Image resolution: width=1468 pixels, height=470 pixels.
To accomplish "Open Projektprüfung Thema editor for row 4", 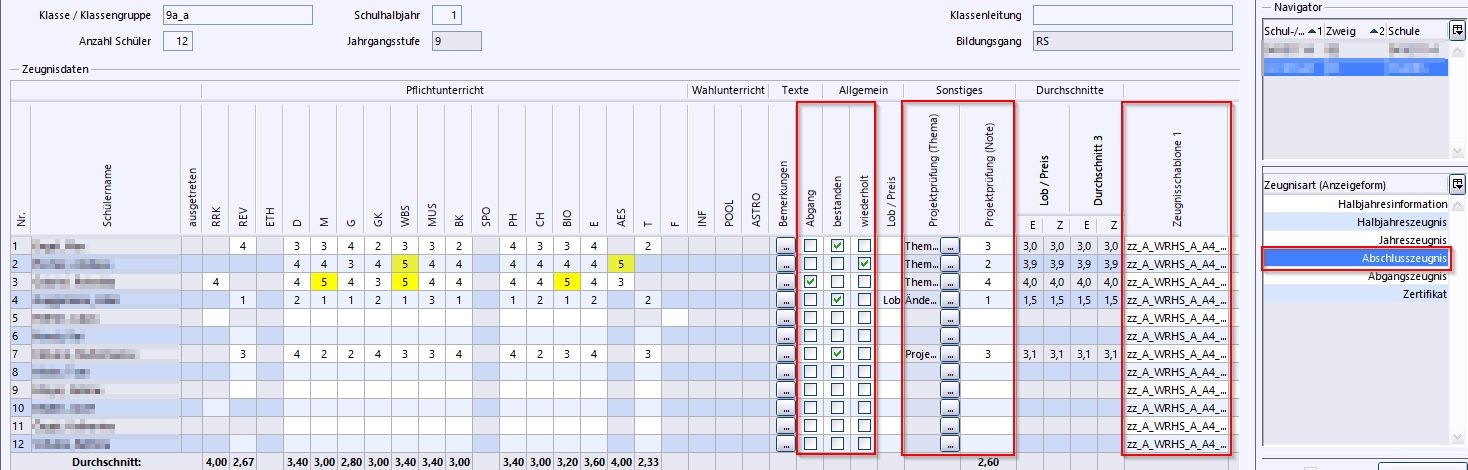I will (x=948, y=300).
